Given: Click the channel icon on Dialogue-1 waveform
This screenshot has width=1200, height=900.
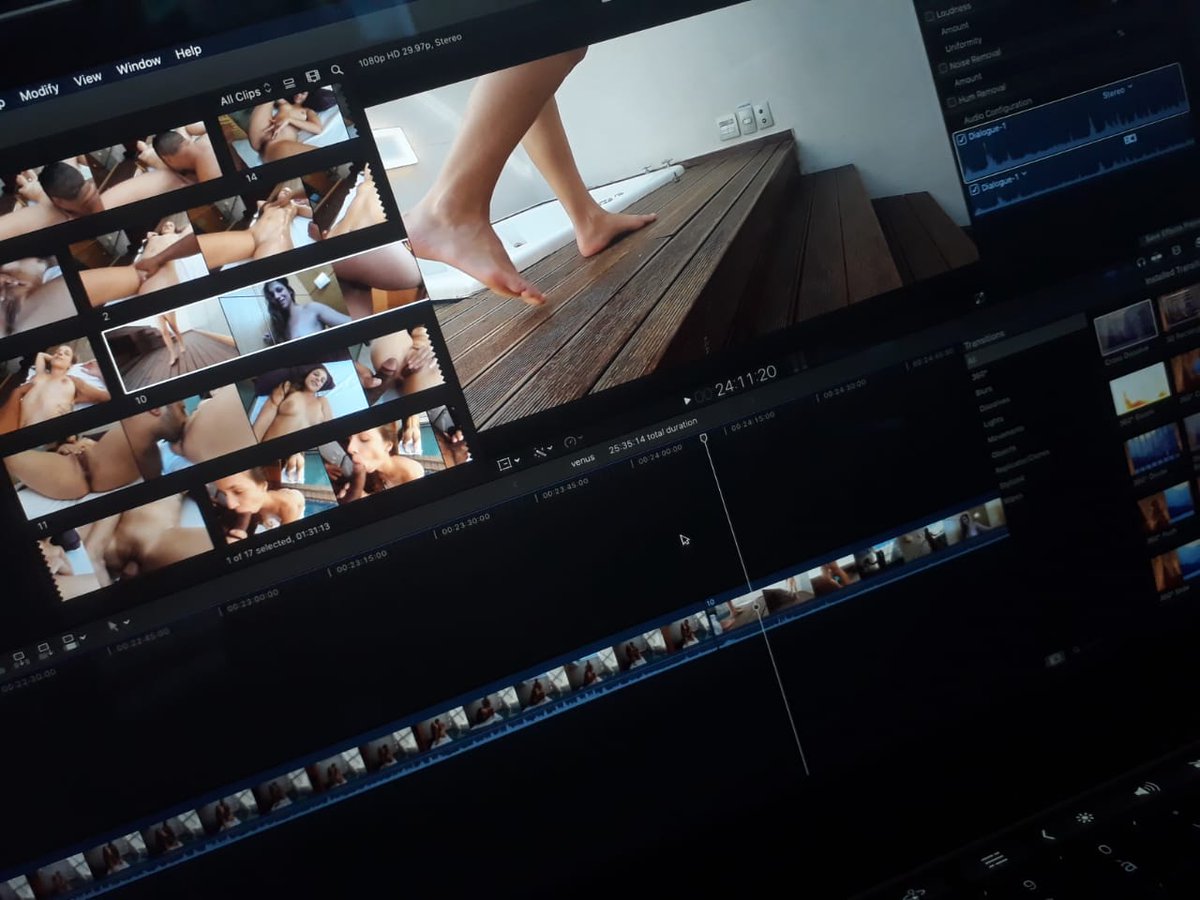Looking at the screenshot, I should 1130,139.
